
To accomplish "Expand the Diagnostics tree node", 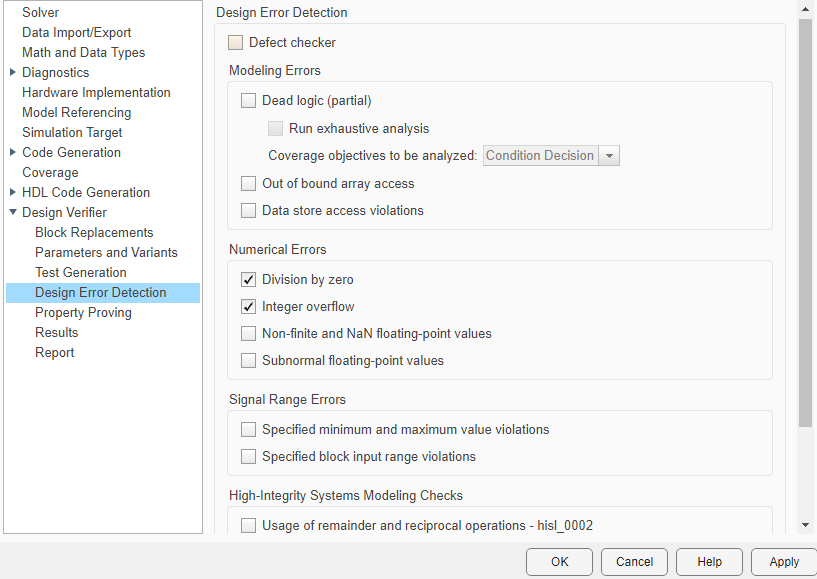I will (10, 72).
